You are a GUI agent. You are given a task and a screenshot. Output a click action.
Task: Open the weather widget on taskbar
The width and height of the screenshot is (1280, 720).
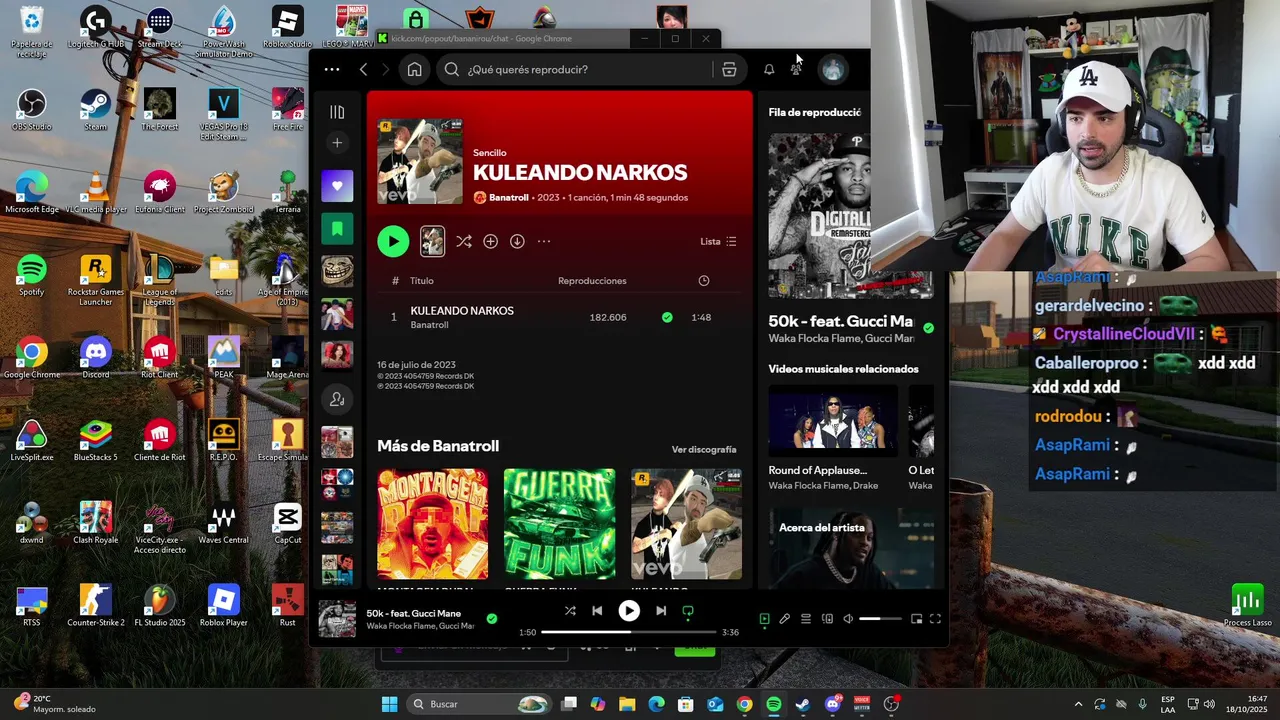point(56,704)
